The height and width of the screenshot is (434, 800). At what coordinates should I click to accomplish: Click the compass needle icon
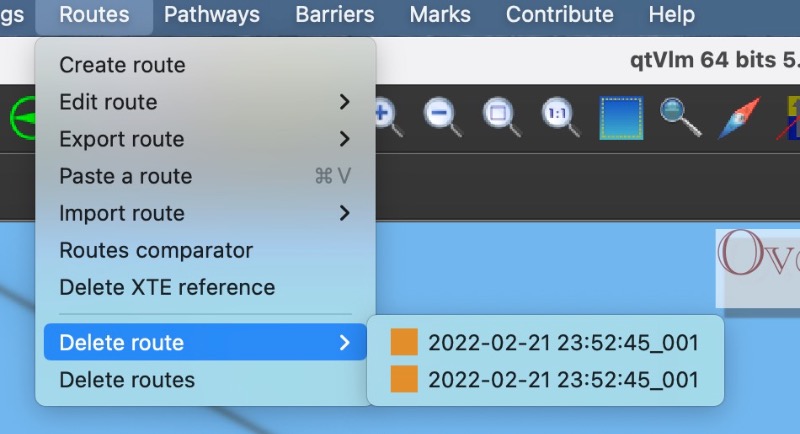(739, 118)
